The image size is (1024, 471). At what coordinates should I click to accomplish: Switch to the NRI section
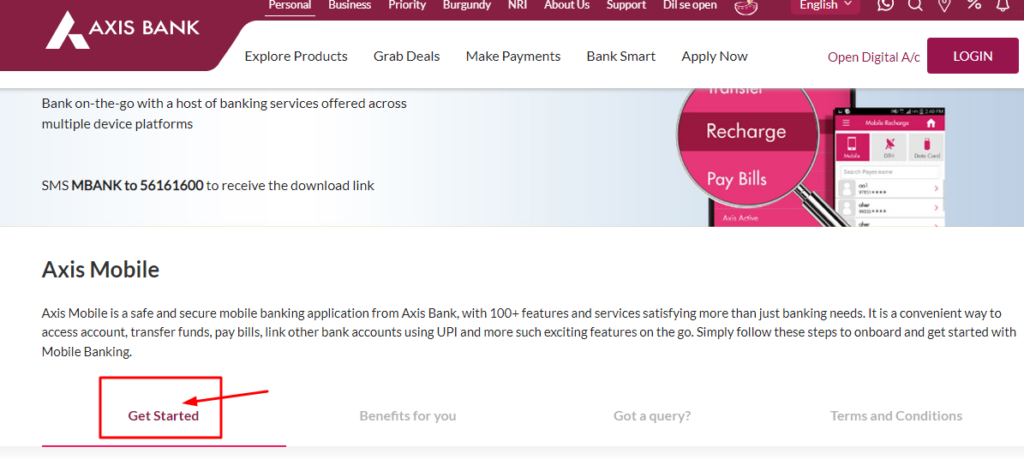tap(517, 5)
